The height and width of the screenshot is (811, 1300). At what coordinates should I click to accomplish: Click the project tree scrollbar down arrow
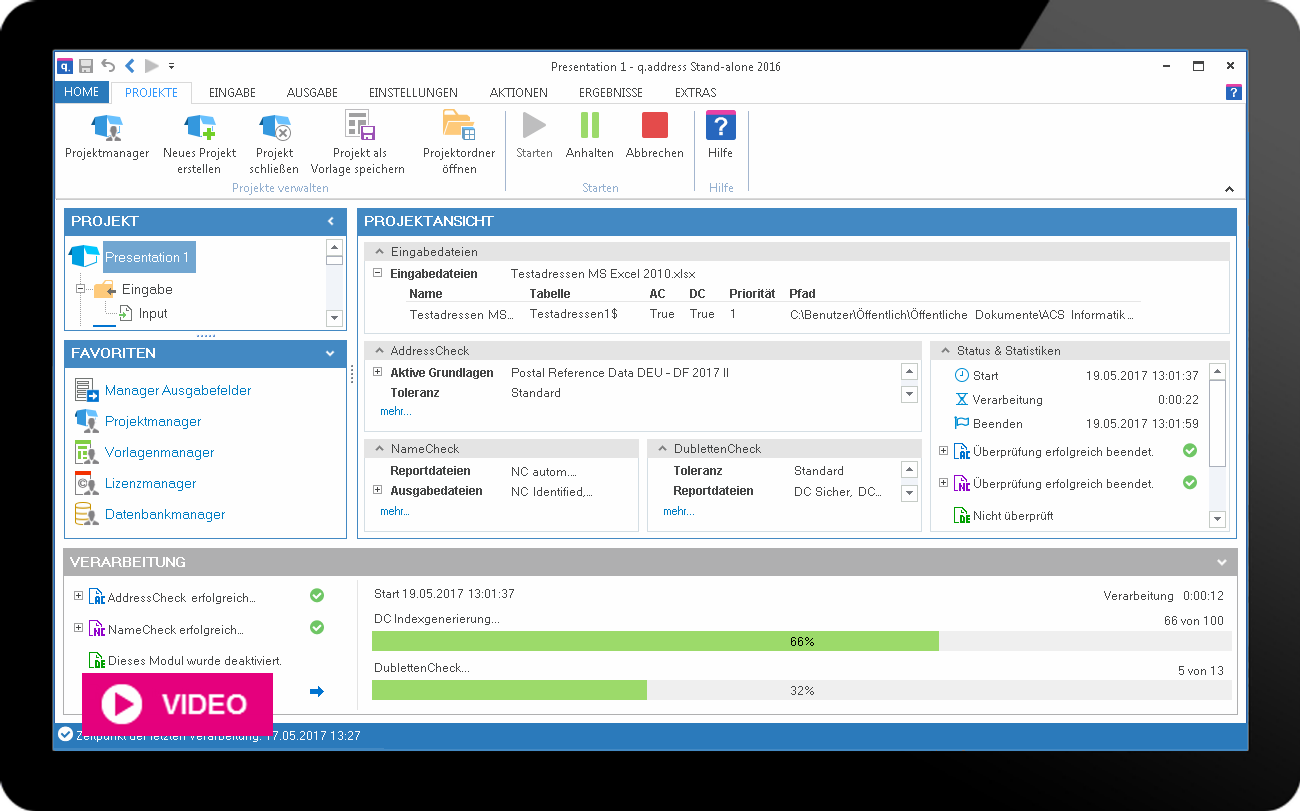[x=335, y=317]
